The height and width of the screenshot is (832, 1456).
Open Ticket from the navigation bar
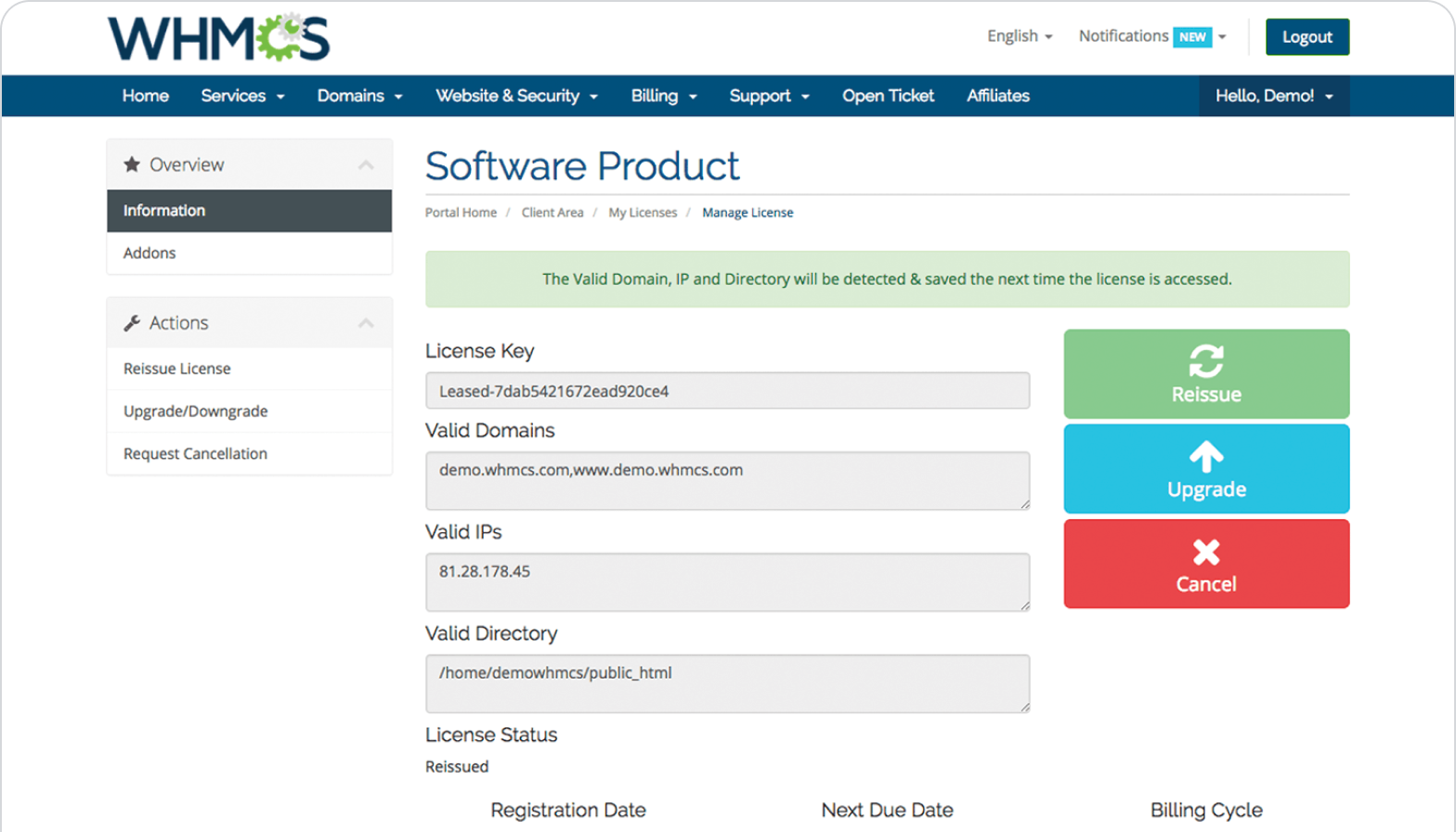pyautogui.click(x=888, y=96)
